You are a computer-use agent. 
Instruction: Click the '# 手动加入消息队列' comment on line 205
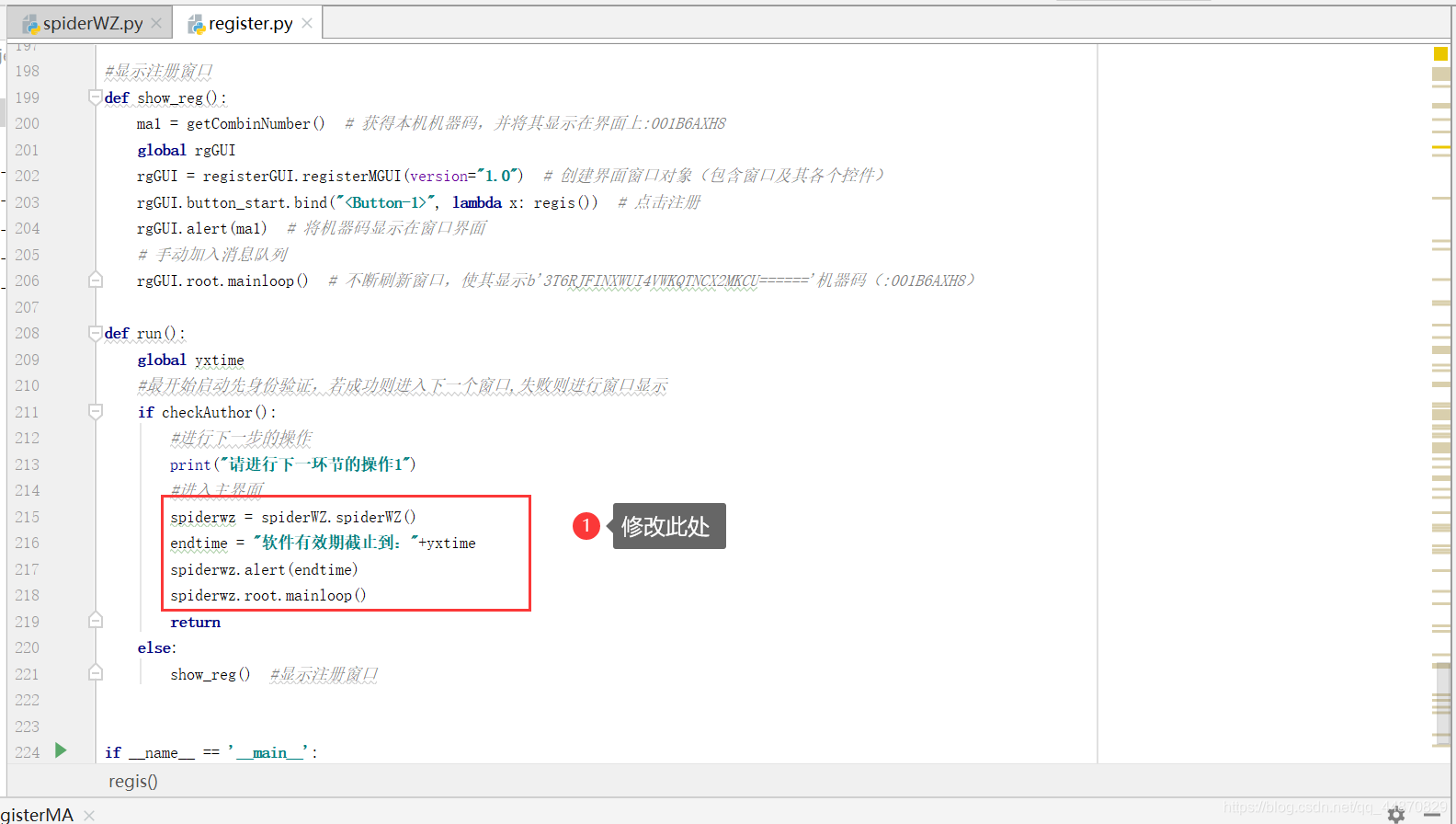pyautogui.click(x=212, y=255)
